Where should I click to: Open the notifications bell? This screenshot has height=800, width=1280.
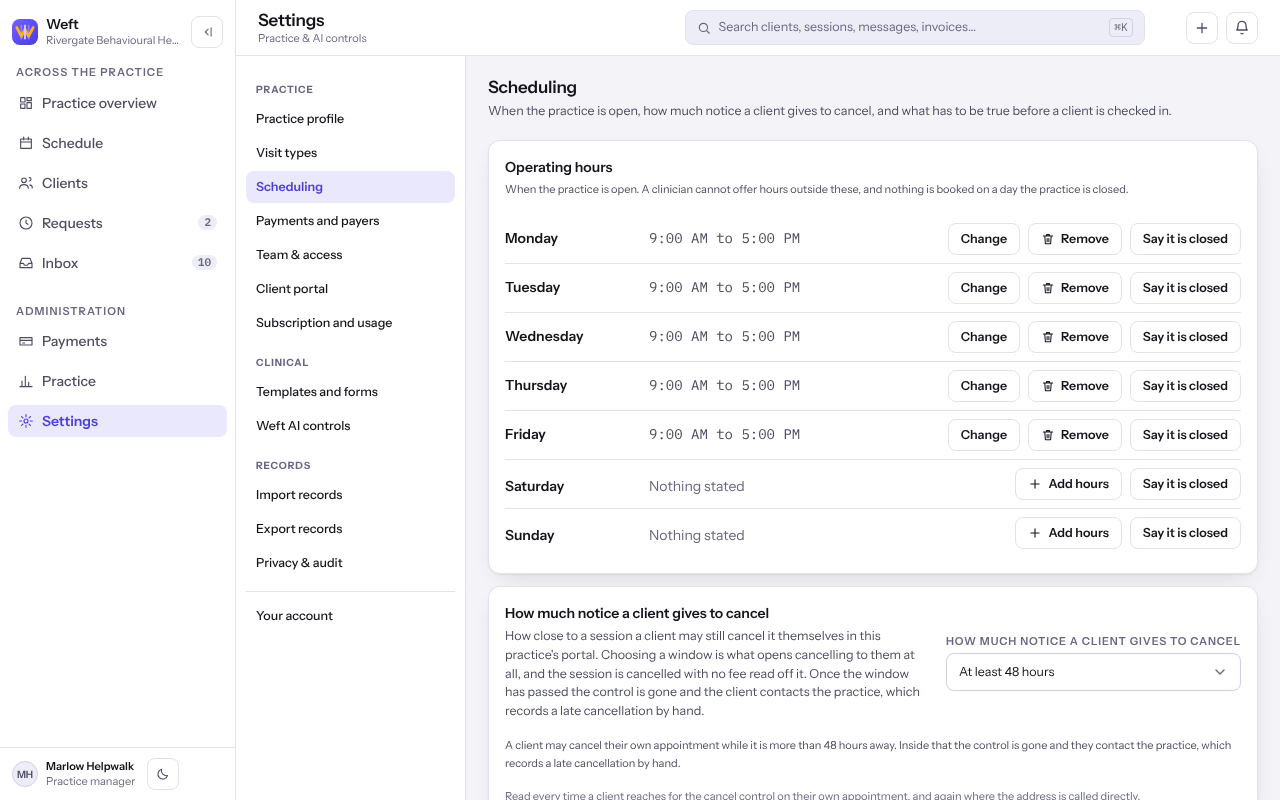tap(1242, 28)
